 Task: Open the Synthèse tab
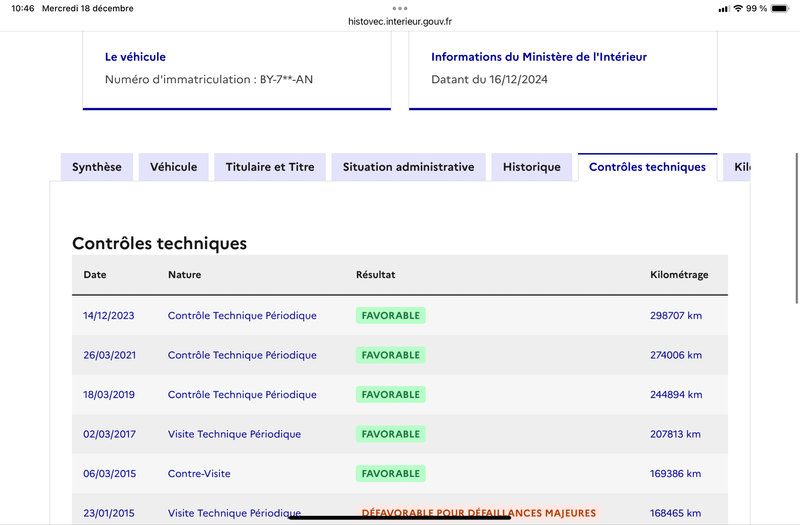96,167
